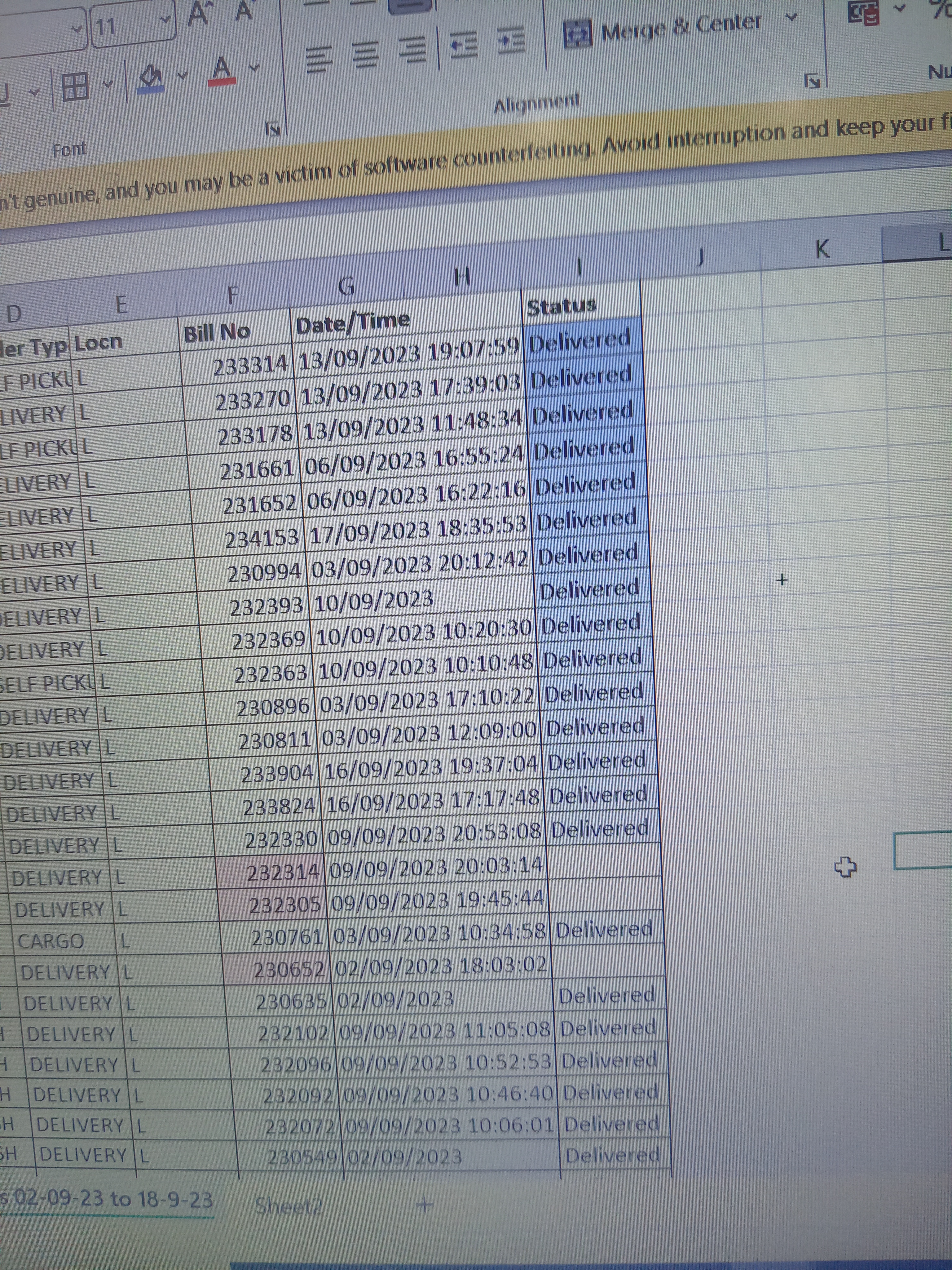Apply borders using the Borders grid icon
952x1270 pixels.
(x=75, y=87)
